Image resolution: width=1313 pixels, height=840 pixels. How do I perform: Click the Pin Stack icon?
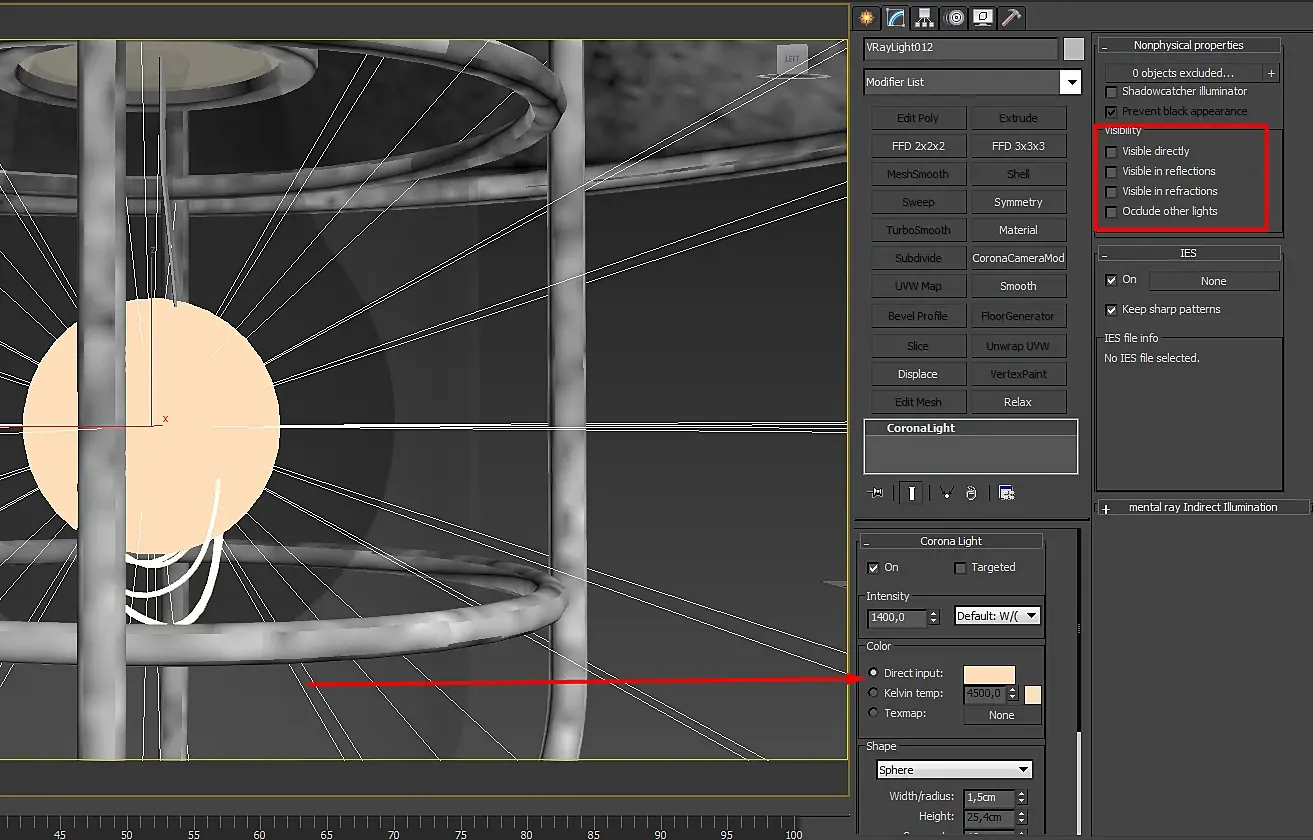click(x=878, y=493)
